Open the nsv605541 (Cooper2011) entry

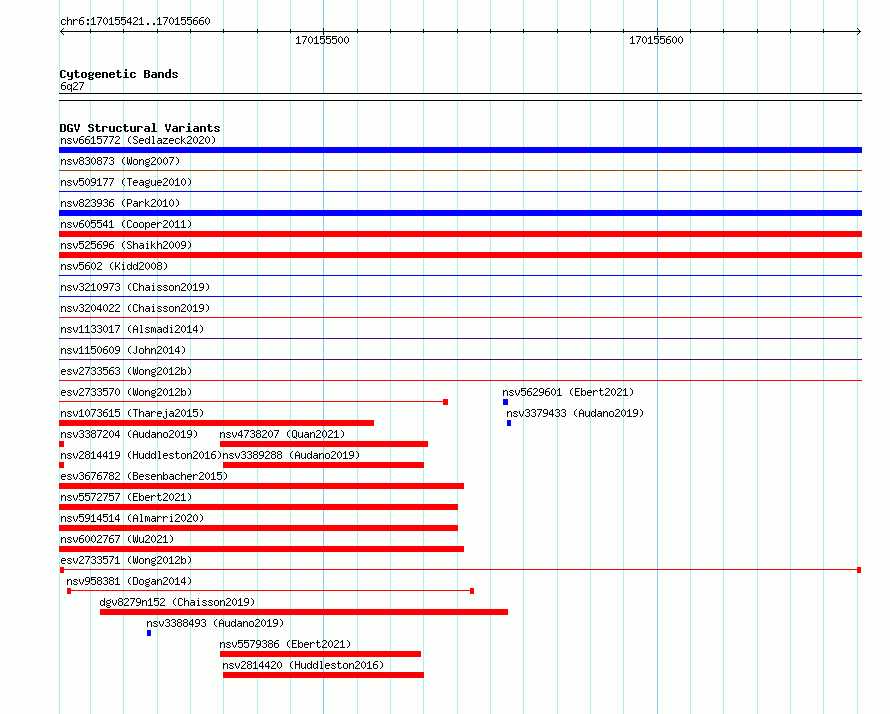126,224
